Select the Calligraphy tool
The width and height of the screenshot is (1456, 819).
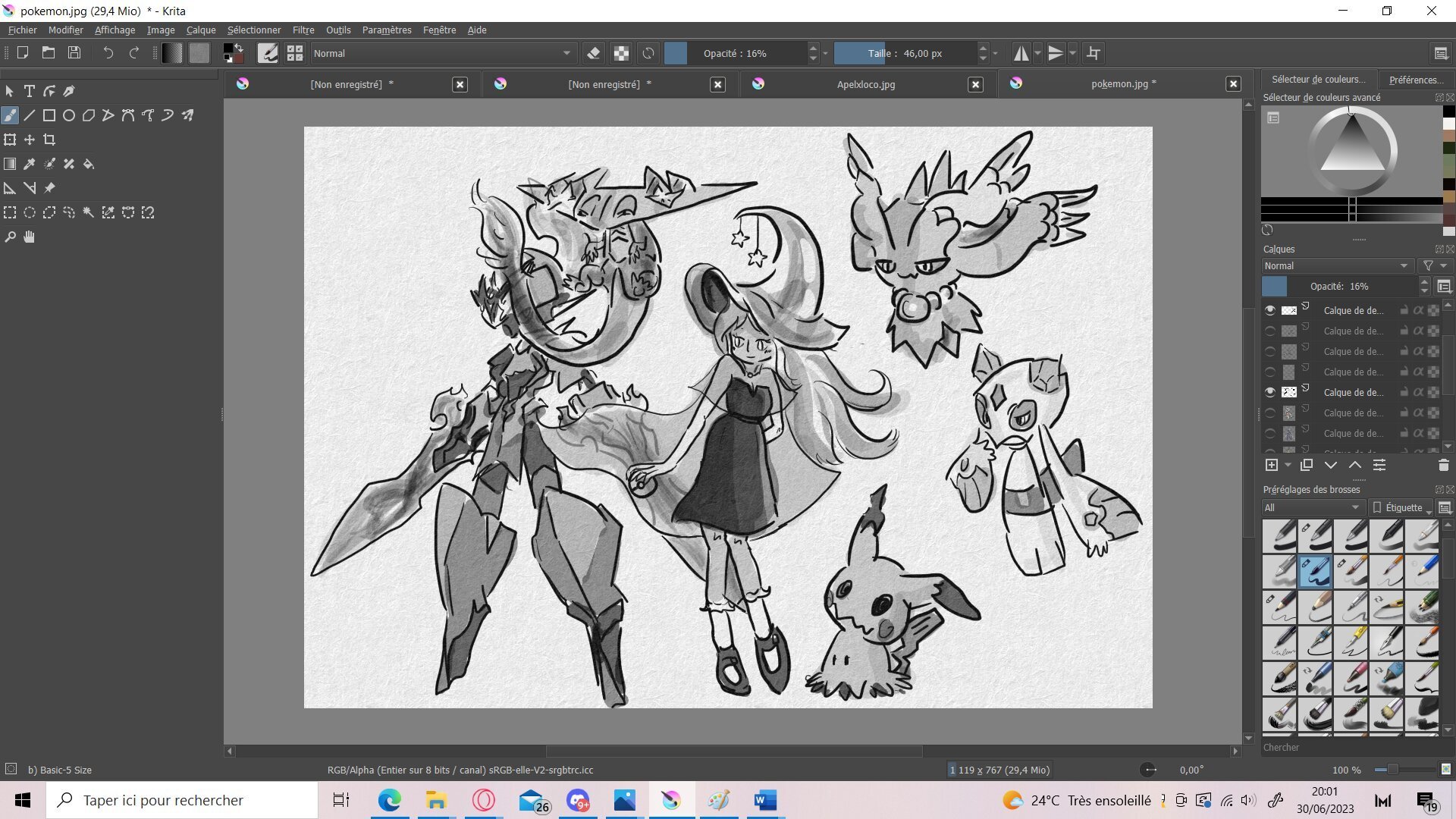[69, 91]
